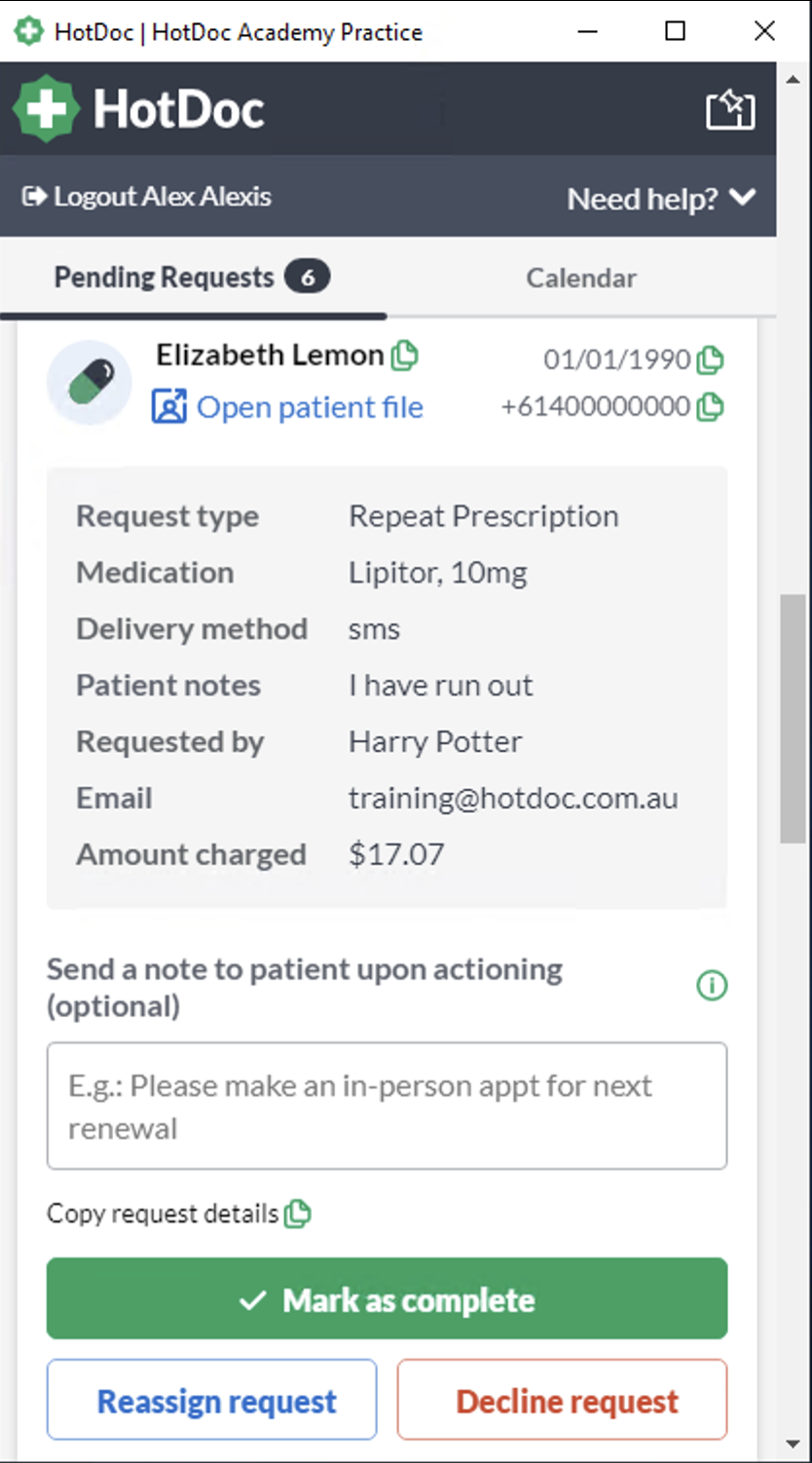The width and height of the screenshot is (812, 1463).
Task: Click the logout arrow icon
Action: coord(34,197)
